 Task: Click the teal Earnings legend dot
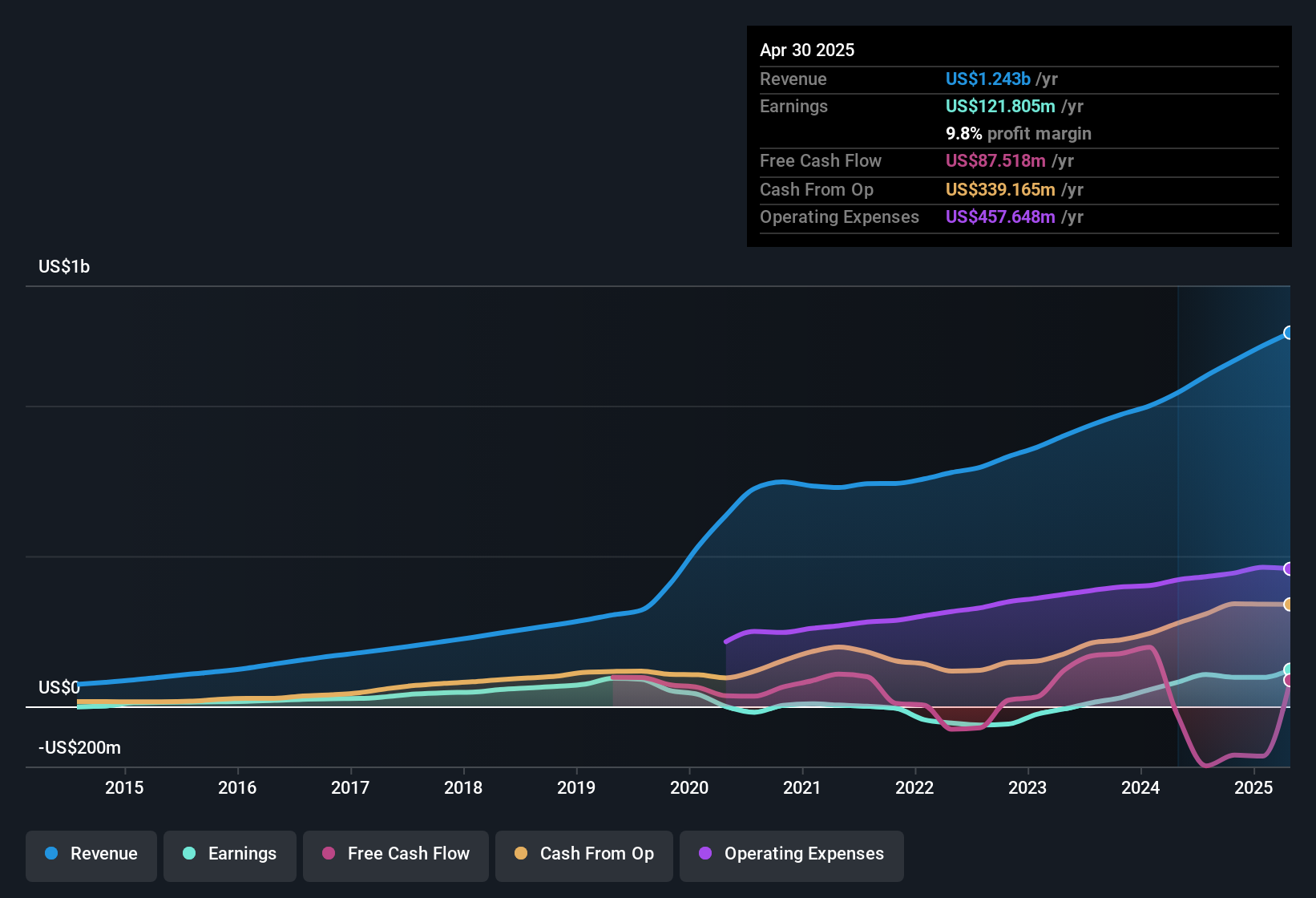click(x=189, y=853)
